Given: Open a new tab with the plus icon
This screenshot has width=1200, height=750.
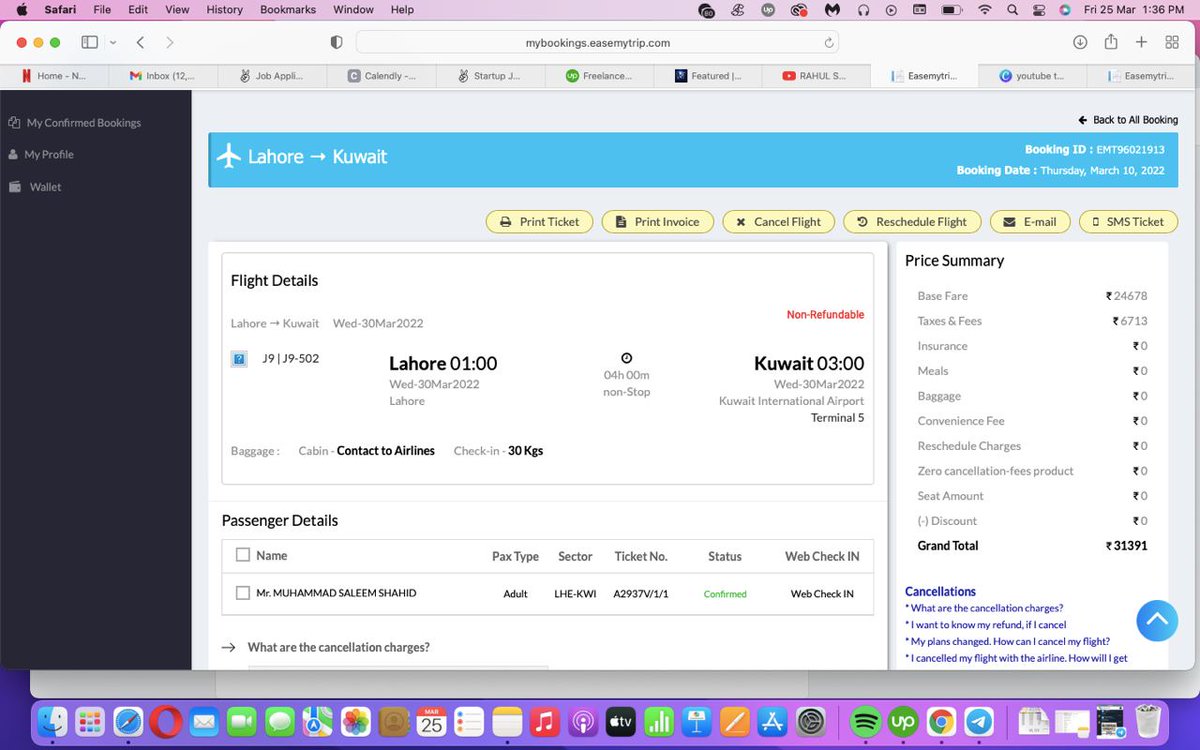Looking at the screenshot, I should click(x=1141, y=42).
